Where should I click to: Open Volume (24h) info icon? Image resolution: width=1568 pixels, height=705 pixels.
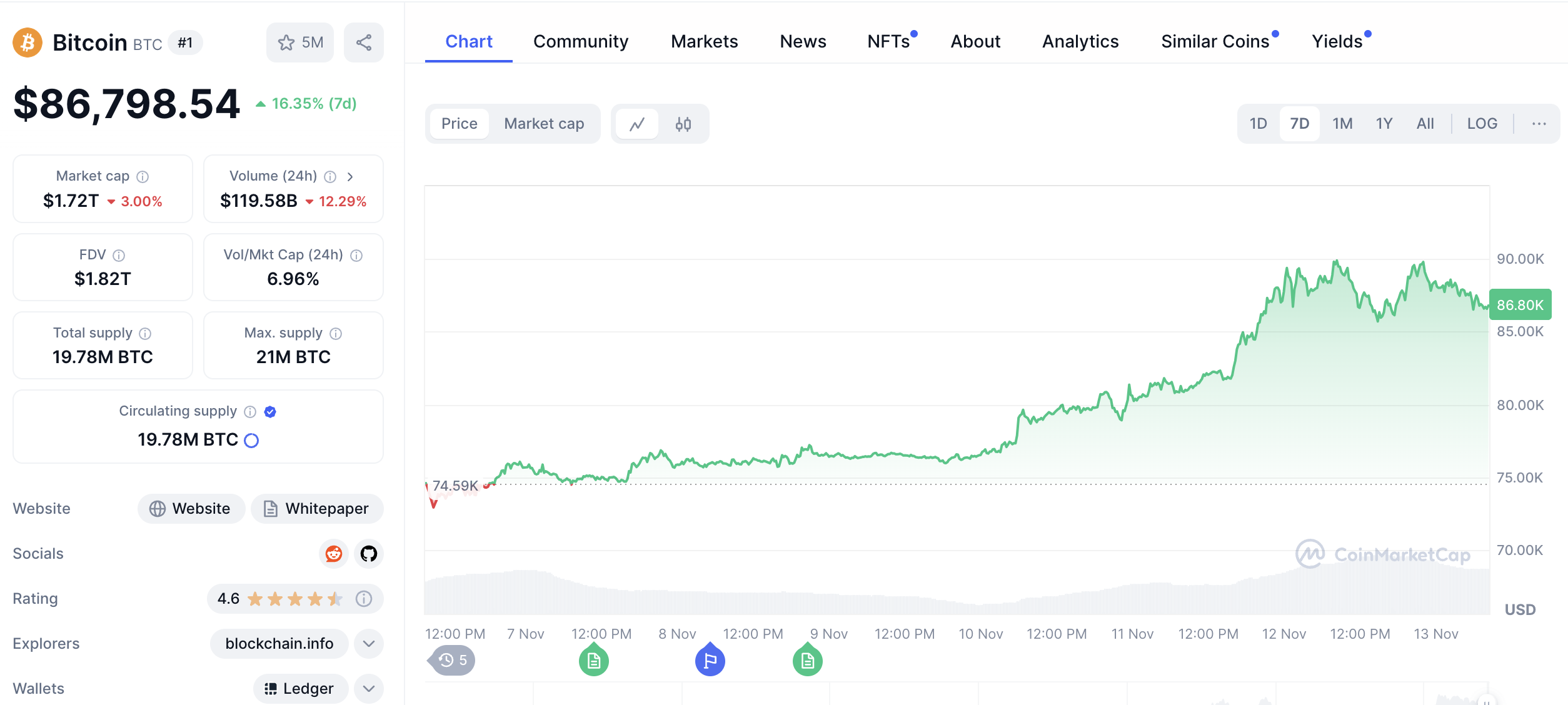click(330, 177)
